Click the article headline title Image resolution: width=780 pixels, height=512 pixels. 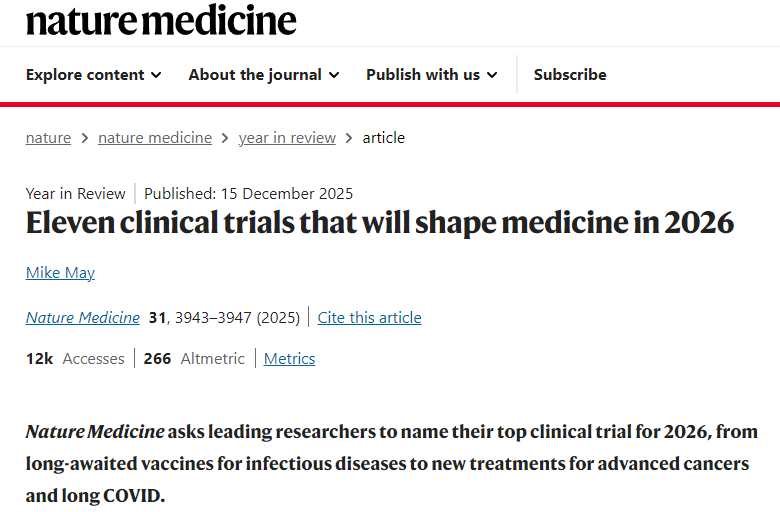tap(380, 222)
